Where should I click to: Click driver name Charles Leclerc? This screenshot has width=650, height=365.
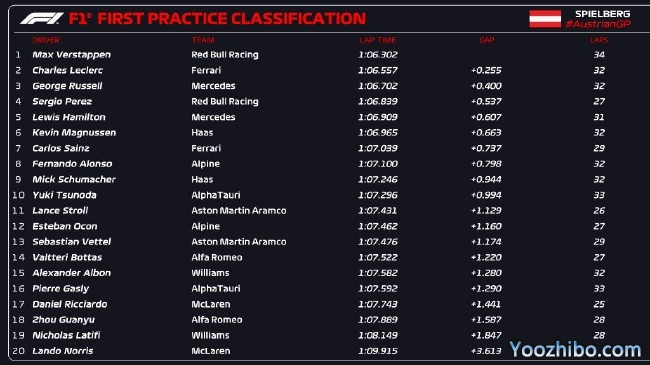pos(68,71)
